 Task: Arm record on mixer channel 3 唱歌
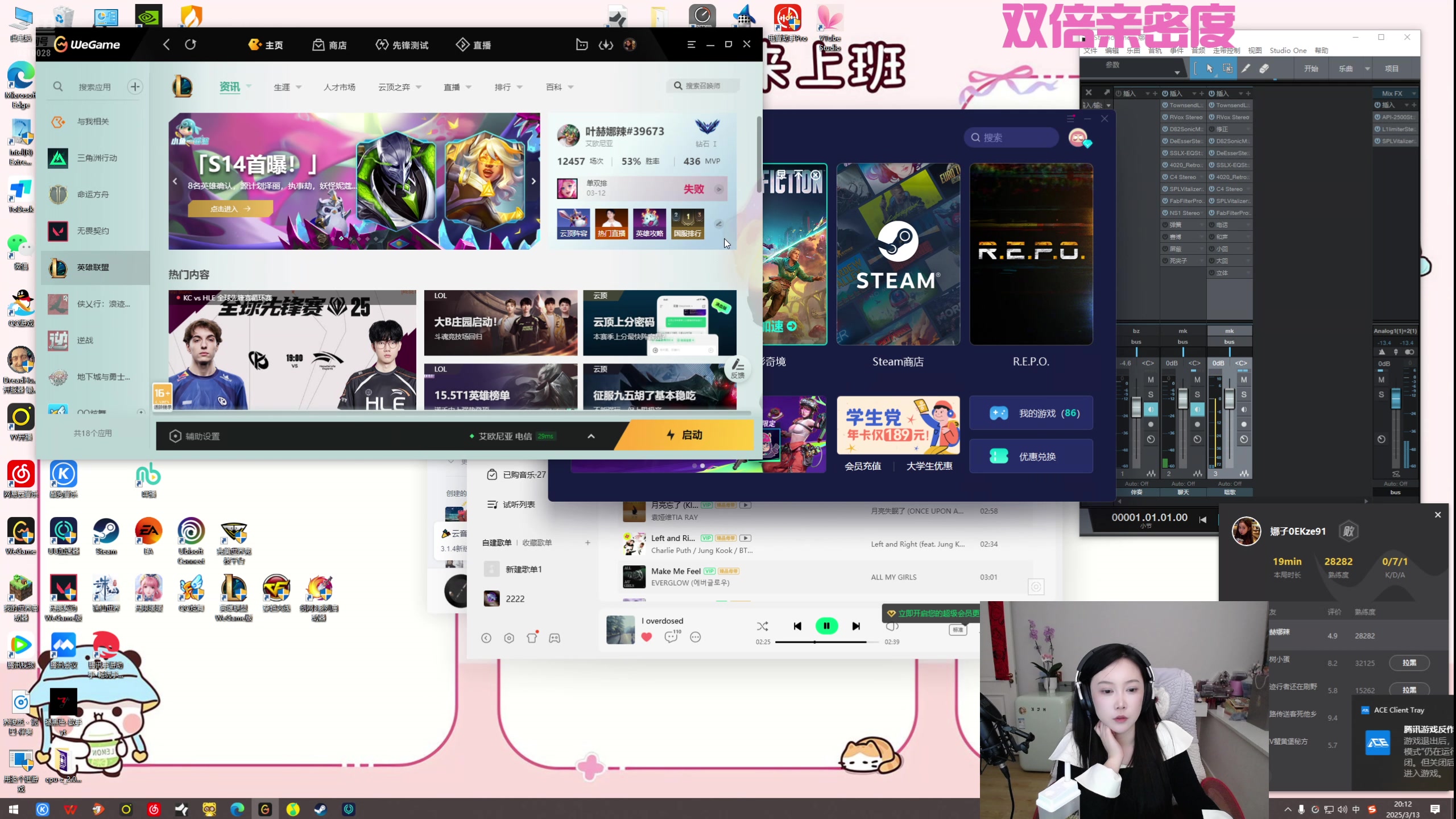(x=1244, y=424)
